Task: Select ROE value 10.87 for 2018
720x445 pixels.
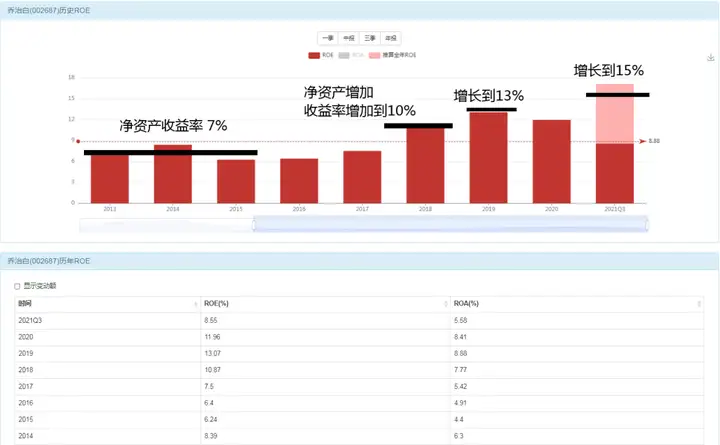Action: [212, 370]
